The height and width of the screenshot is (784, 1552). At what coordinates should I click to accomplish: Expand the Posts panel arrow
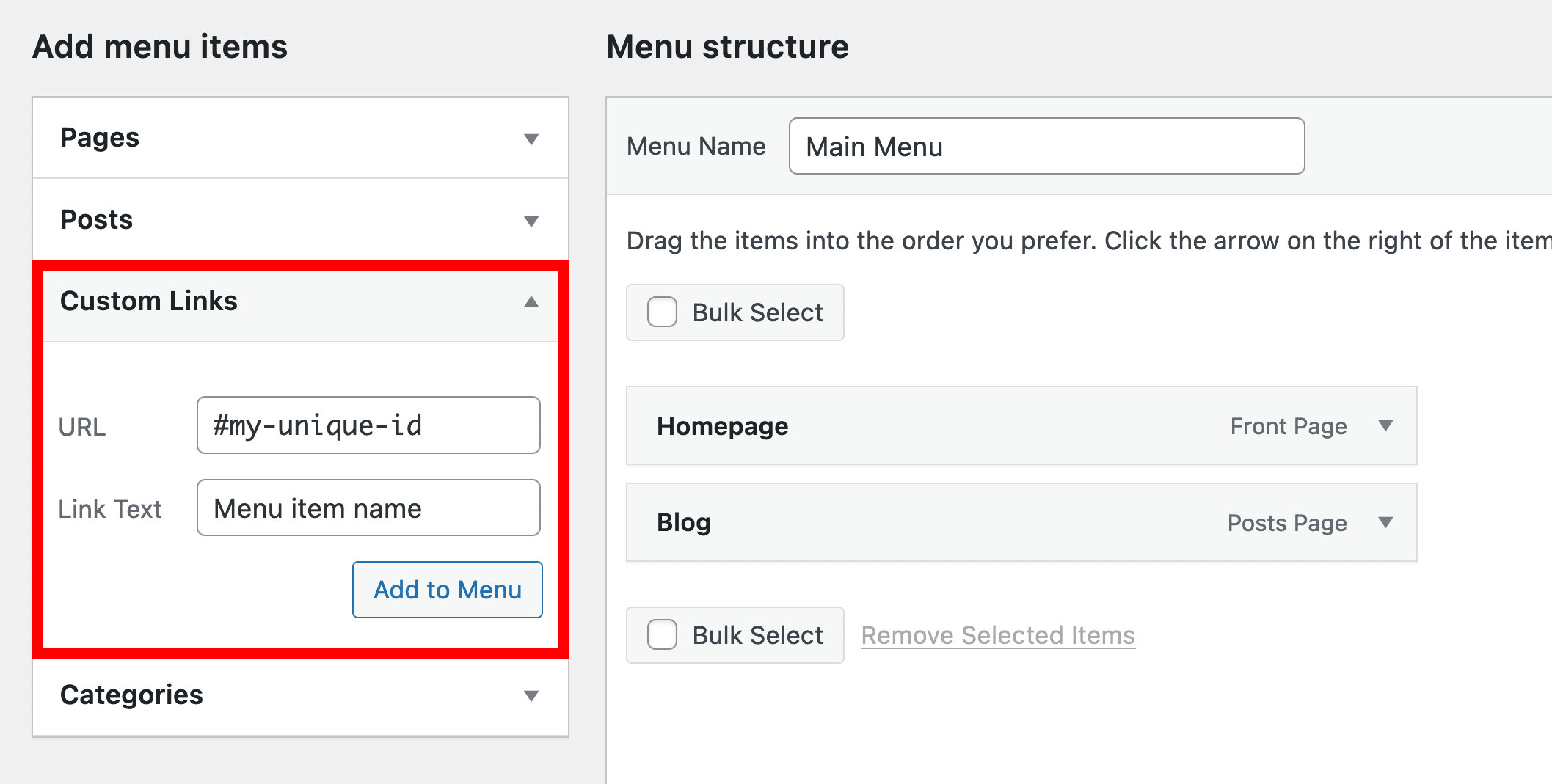531,221
